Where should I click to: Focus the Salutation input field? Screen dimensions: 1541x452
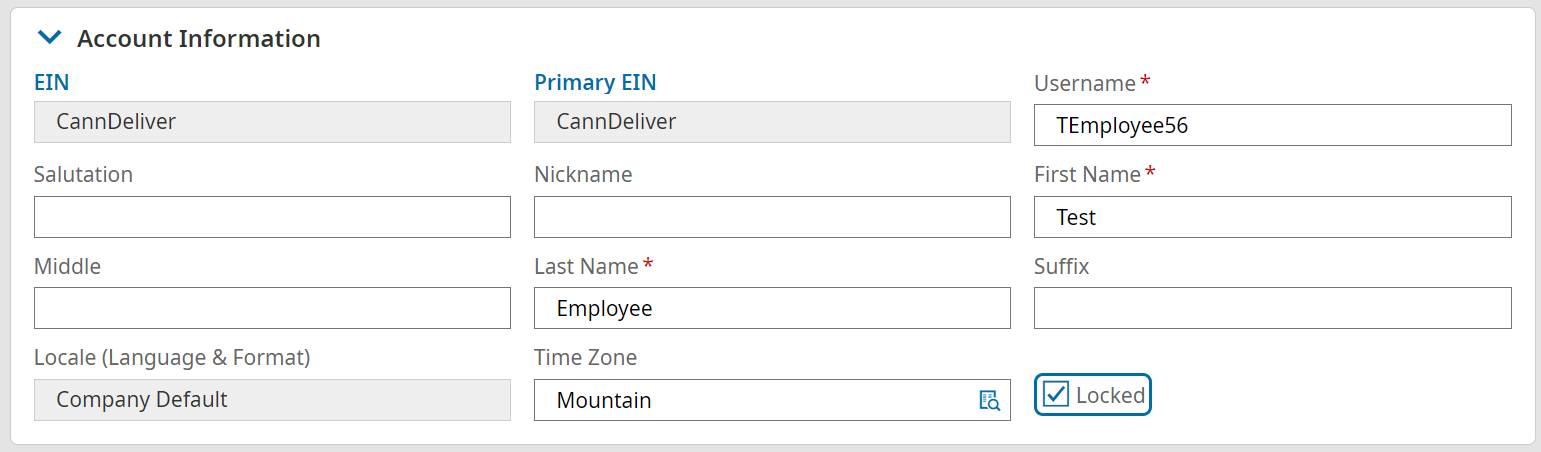pyautogui.click(x=272, y=217)
